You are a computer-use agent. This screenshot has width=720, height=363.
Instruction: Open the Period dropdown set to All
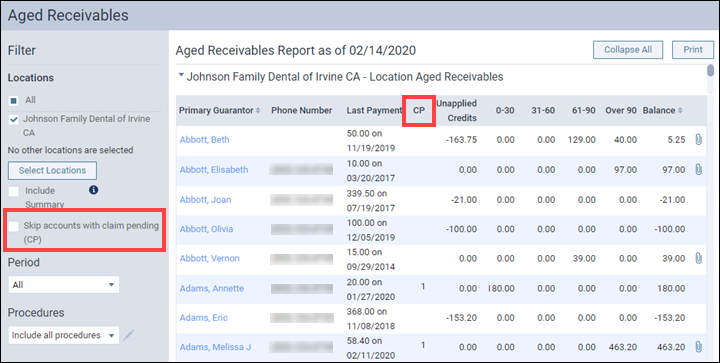coord(64,285)
